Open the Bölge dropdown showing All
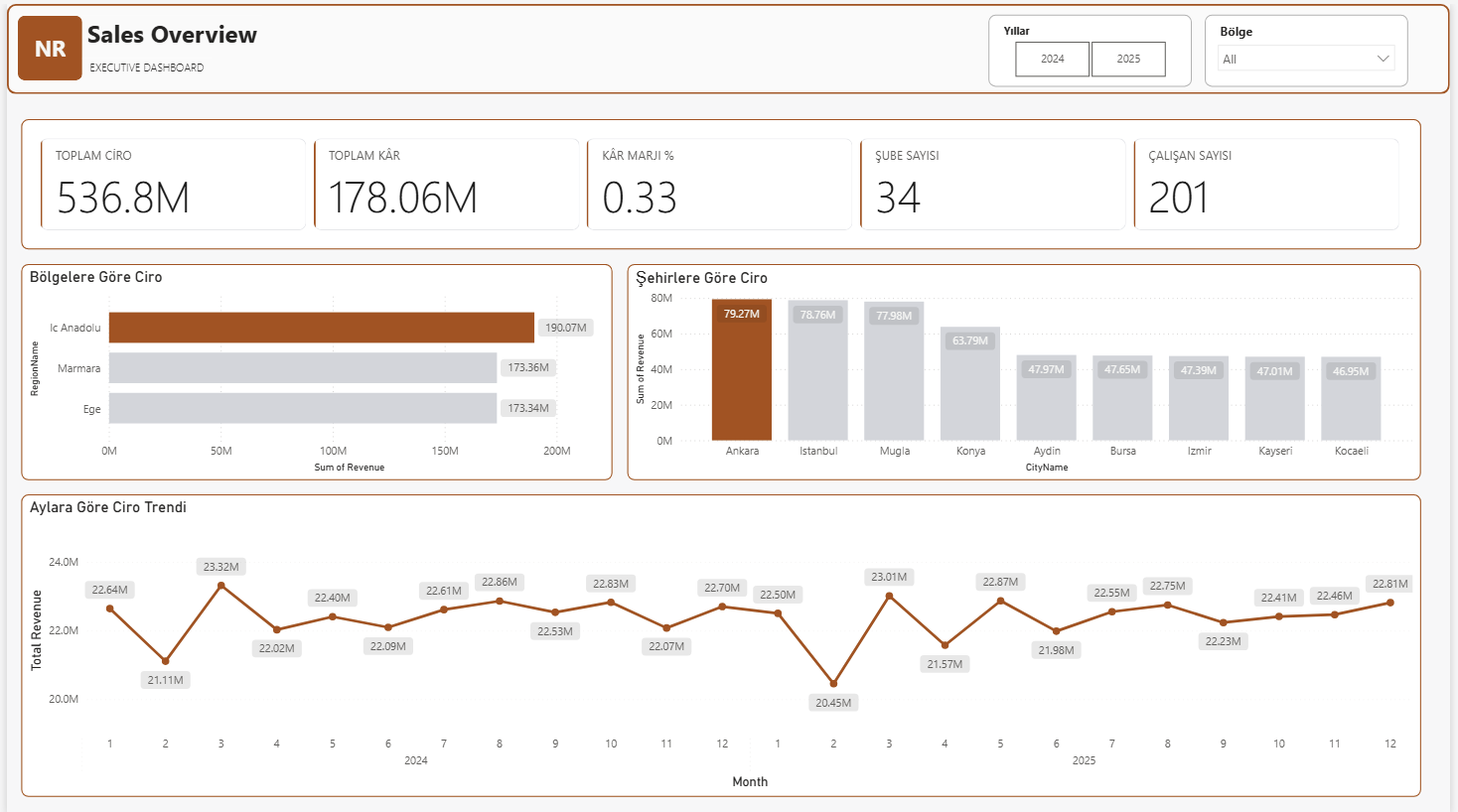The width and height of the screenshot is (1458, 812). coord(1306,59)
